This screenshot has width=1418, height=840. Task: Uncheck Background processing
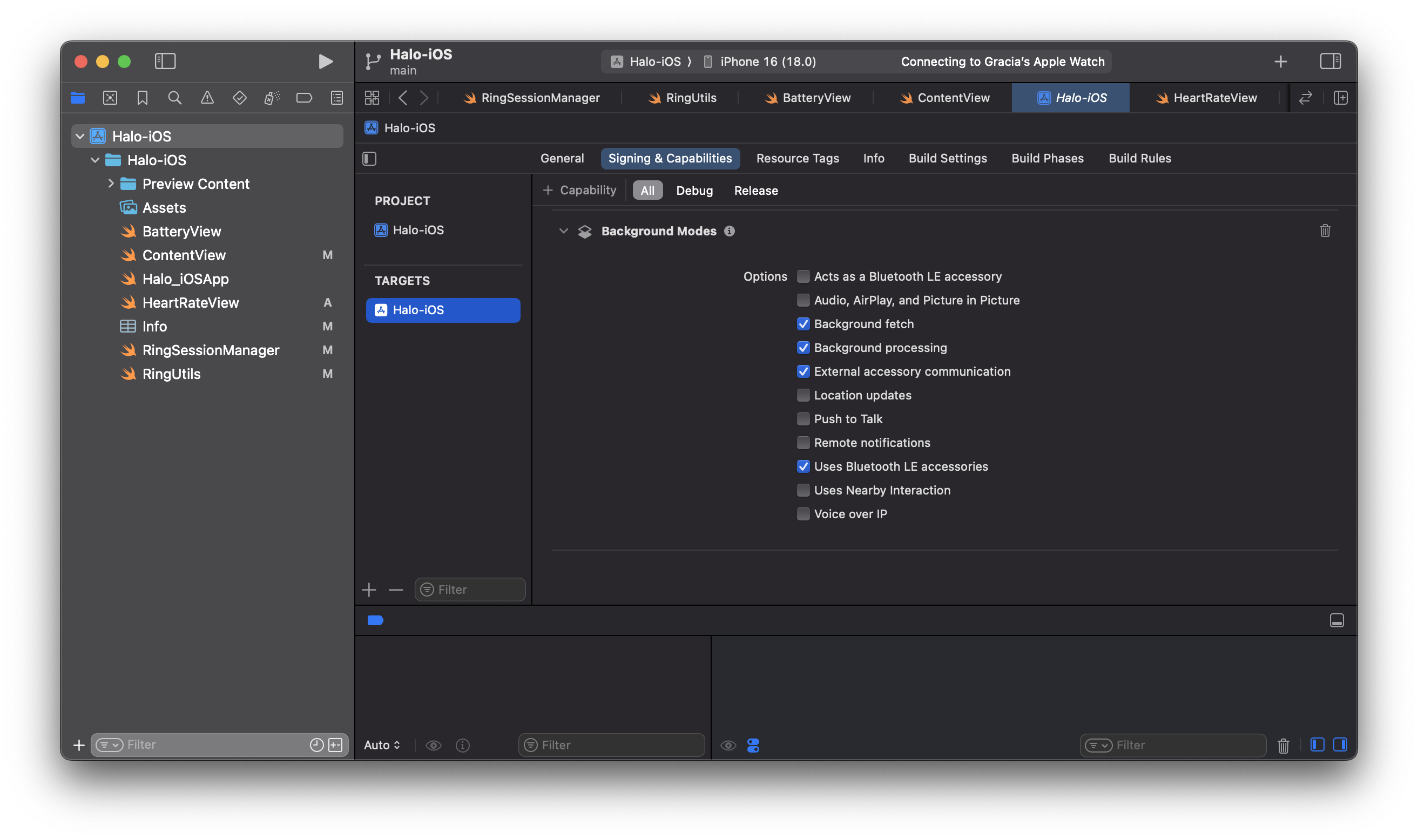(803, 348)
